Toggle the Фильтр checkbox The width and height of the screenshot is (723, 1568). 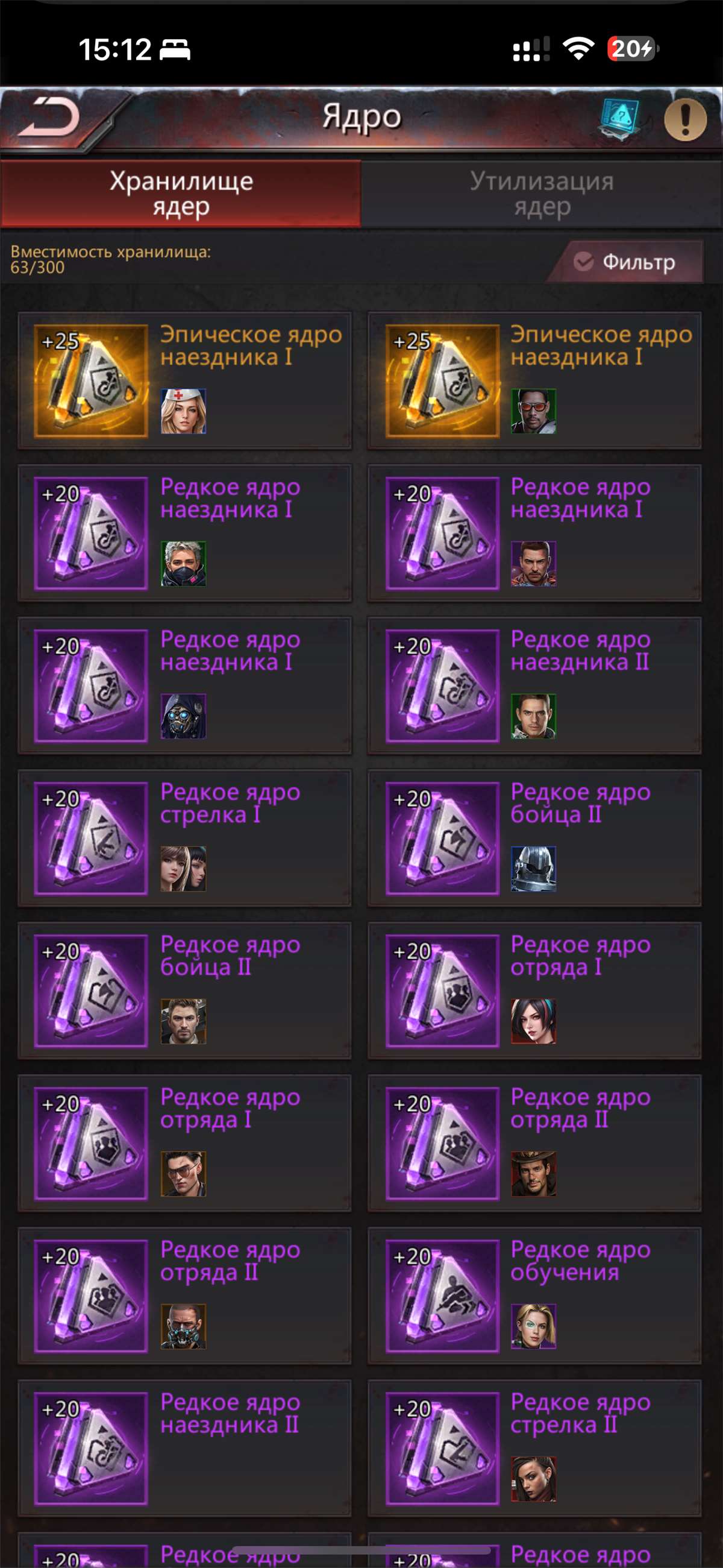(584, 262)
